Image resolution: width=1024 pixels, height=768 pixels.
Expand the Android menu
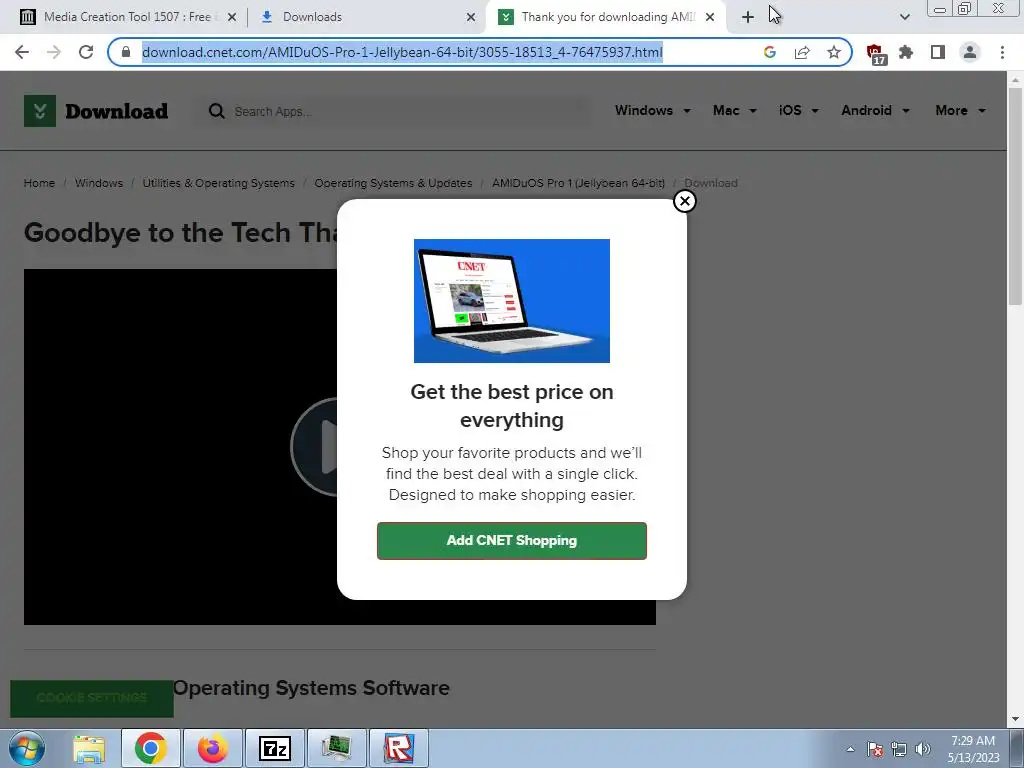point(875,110)
